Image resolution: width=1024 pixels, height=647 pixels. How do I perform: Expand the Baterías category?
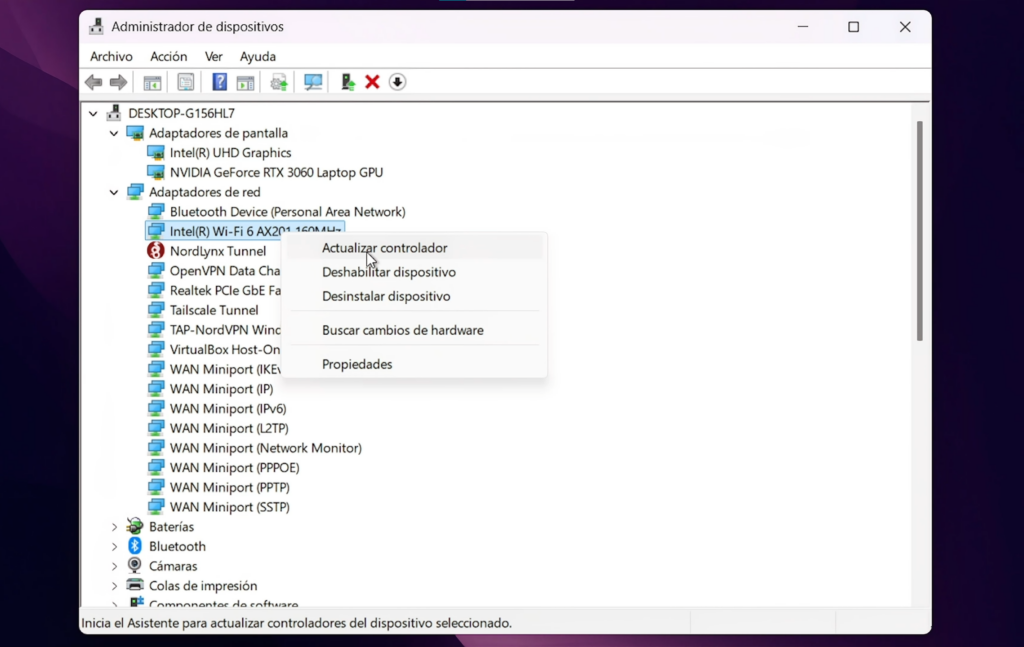pyautogui.click(x=114, y=527)
